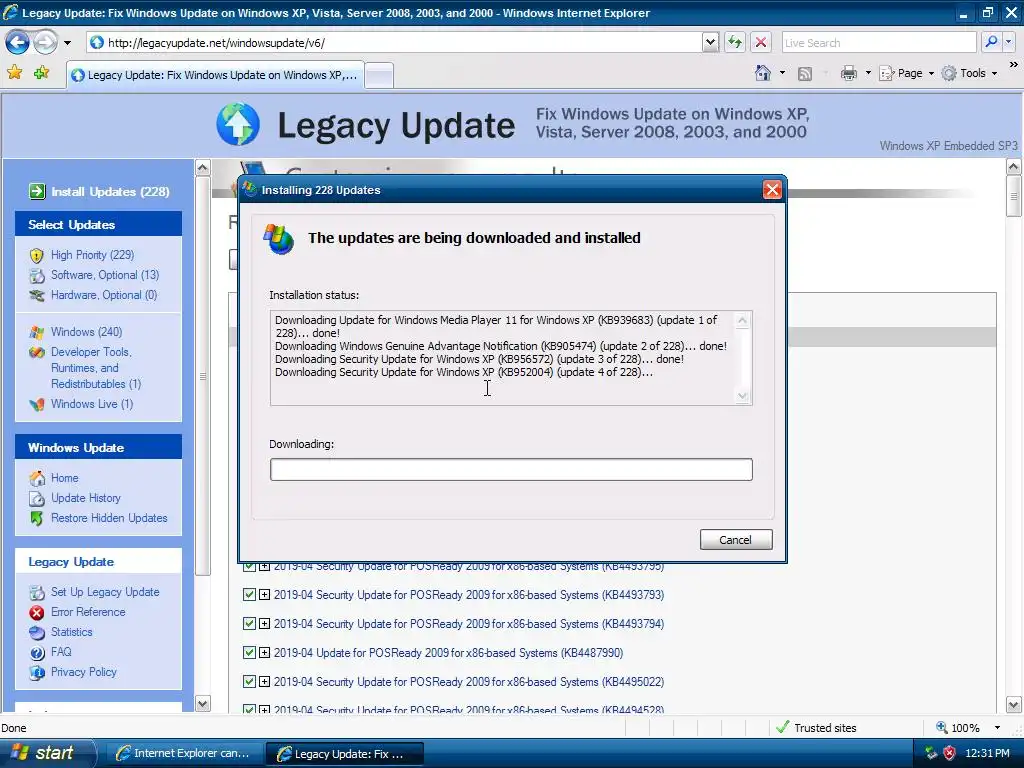The height and width of the screenshot is (768, 1024).
Task: Click Install Updates (228) link
Action: tap(110, 191)
